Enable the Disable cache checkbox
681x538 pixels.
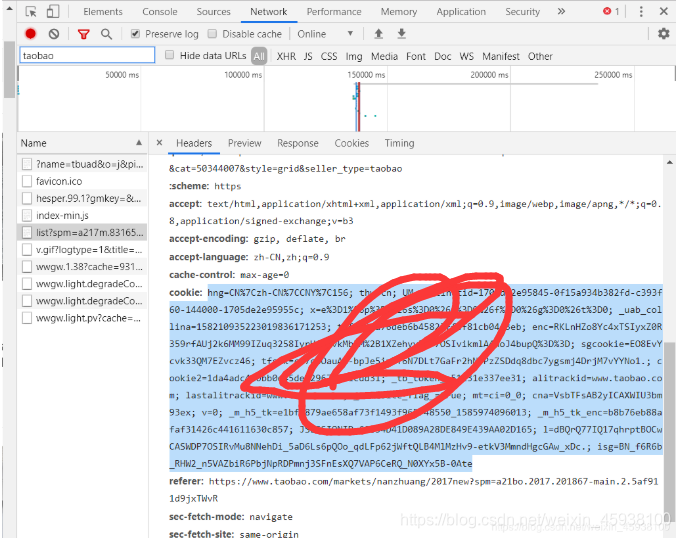point(212,34)
